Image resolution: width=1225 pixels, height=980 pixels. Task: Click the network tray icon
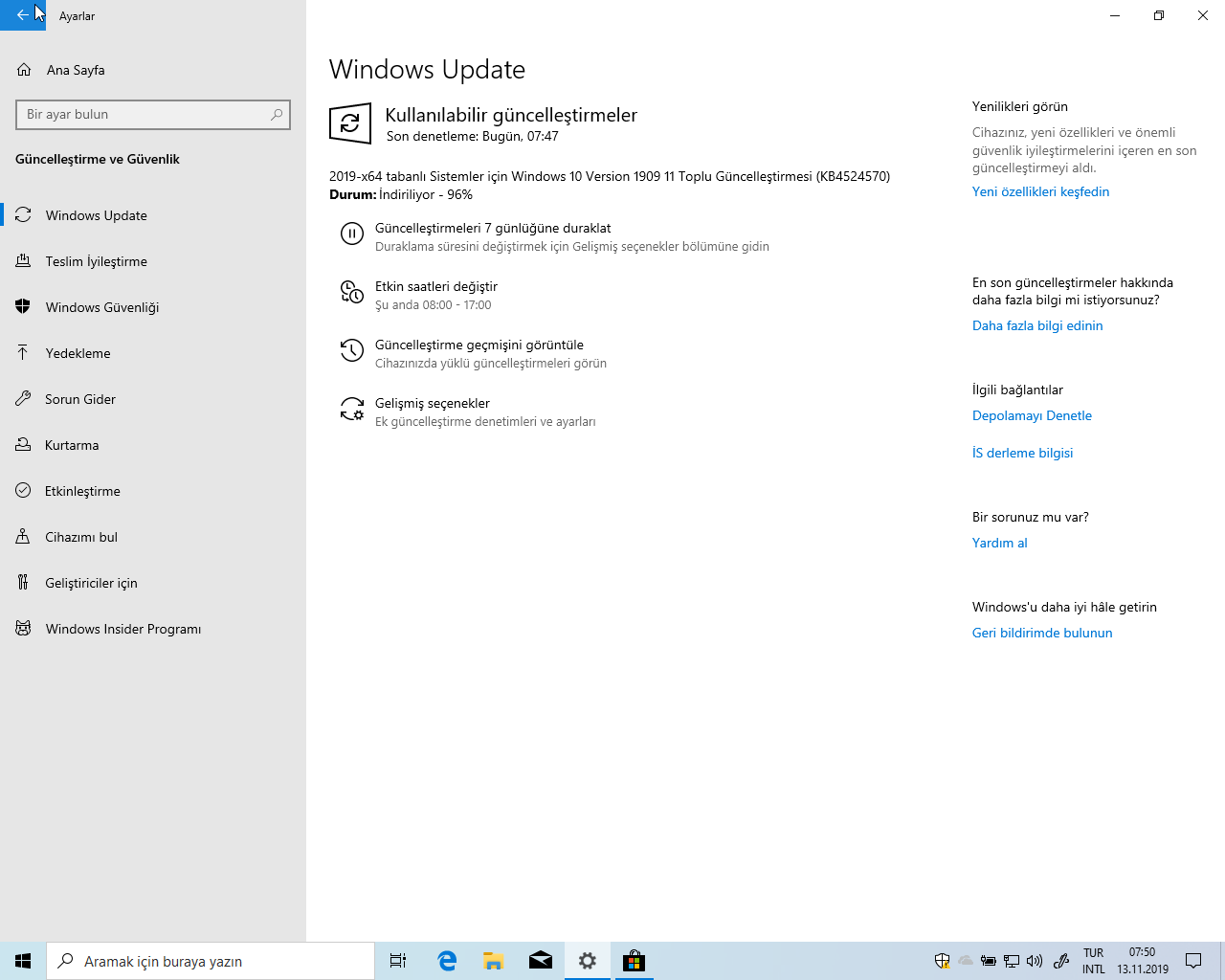1012,961
